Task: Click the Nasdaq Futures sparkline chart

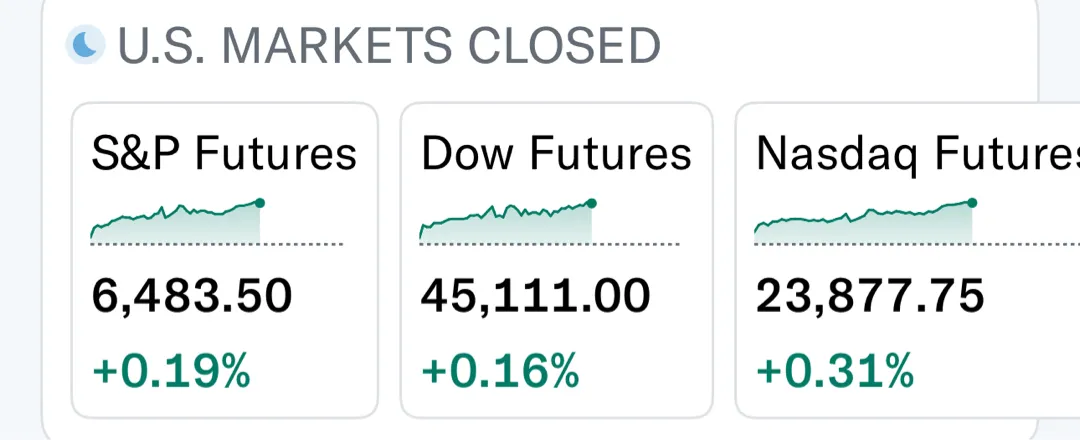Action: [863, 224]
